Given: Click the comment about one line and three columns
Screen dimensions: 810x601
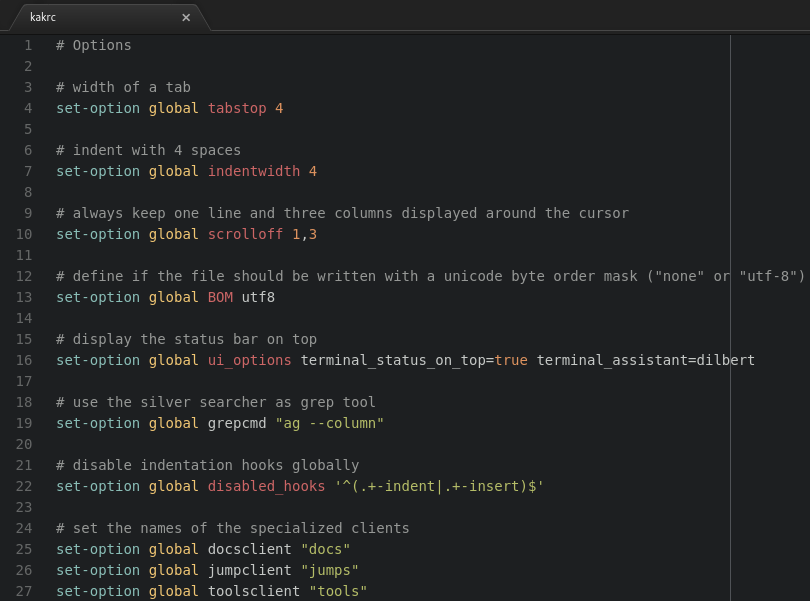Looking at the screenshot, I should pos(342,213).
